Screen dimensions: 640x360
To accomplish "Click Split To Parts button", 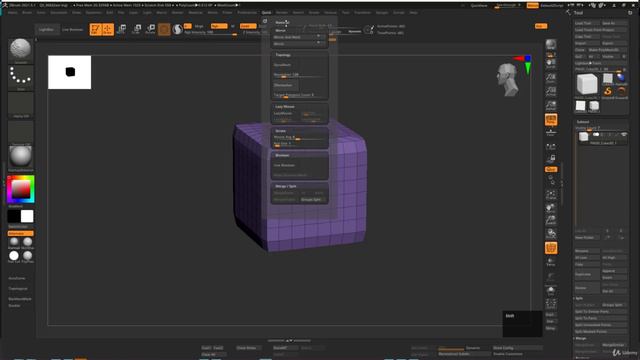I will [x=600, y=318].
